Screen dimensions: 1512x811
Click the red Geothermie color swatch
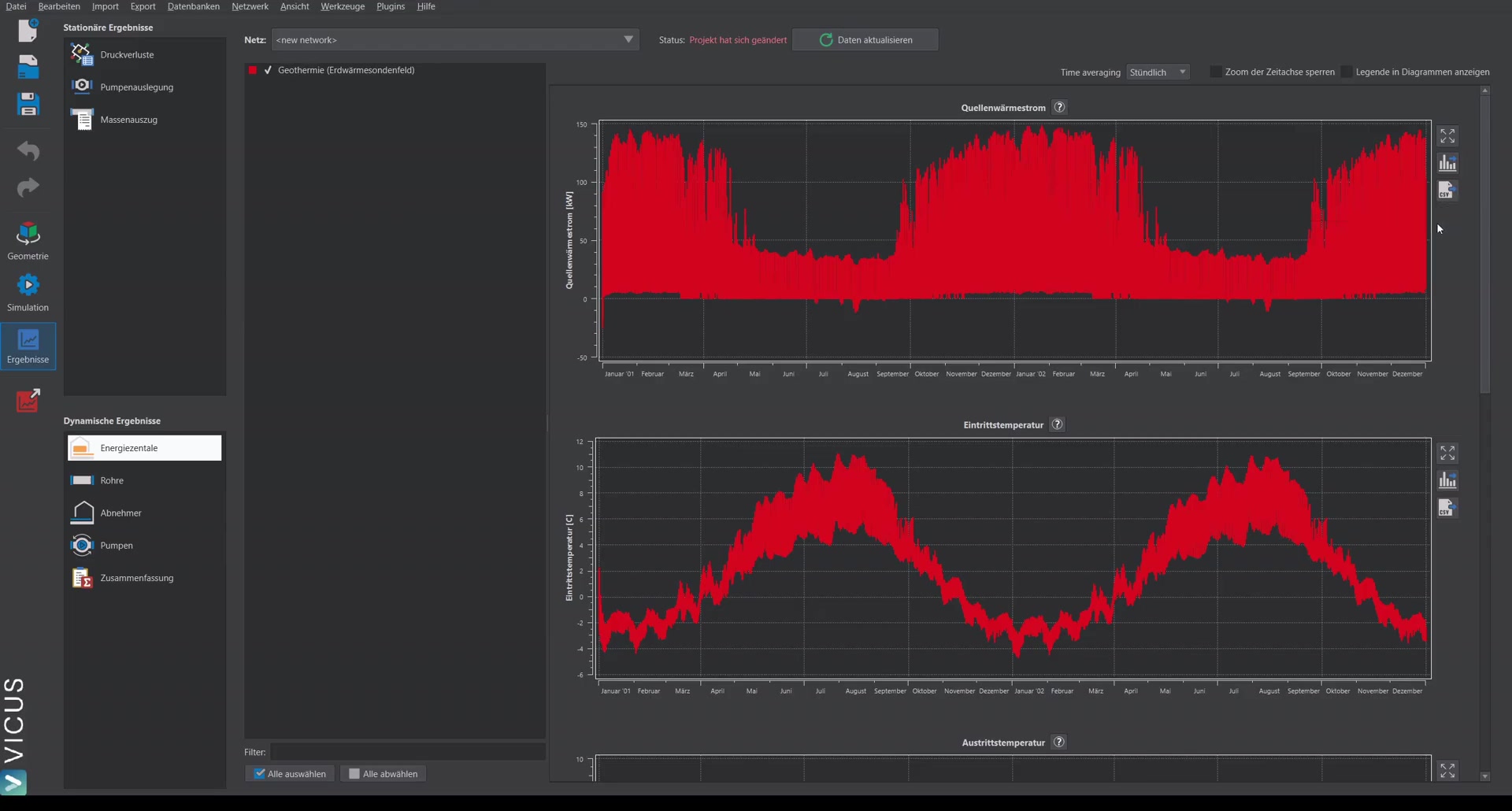tap(253, 70)
